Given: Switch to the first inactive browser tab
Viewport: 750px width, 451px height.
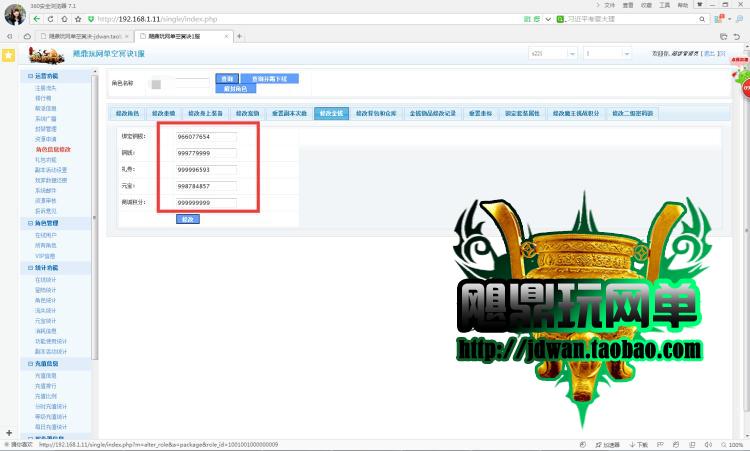Looking at the screenshot, I should [x=85, y=36].
